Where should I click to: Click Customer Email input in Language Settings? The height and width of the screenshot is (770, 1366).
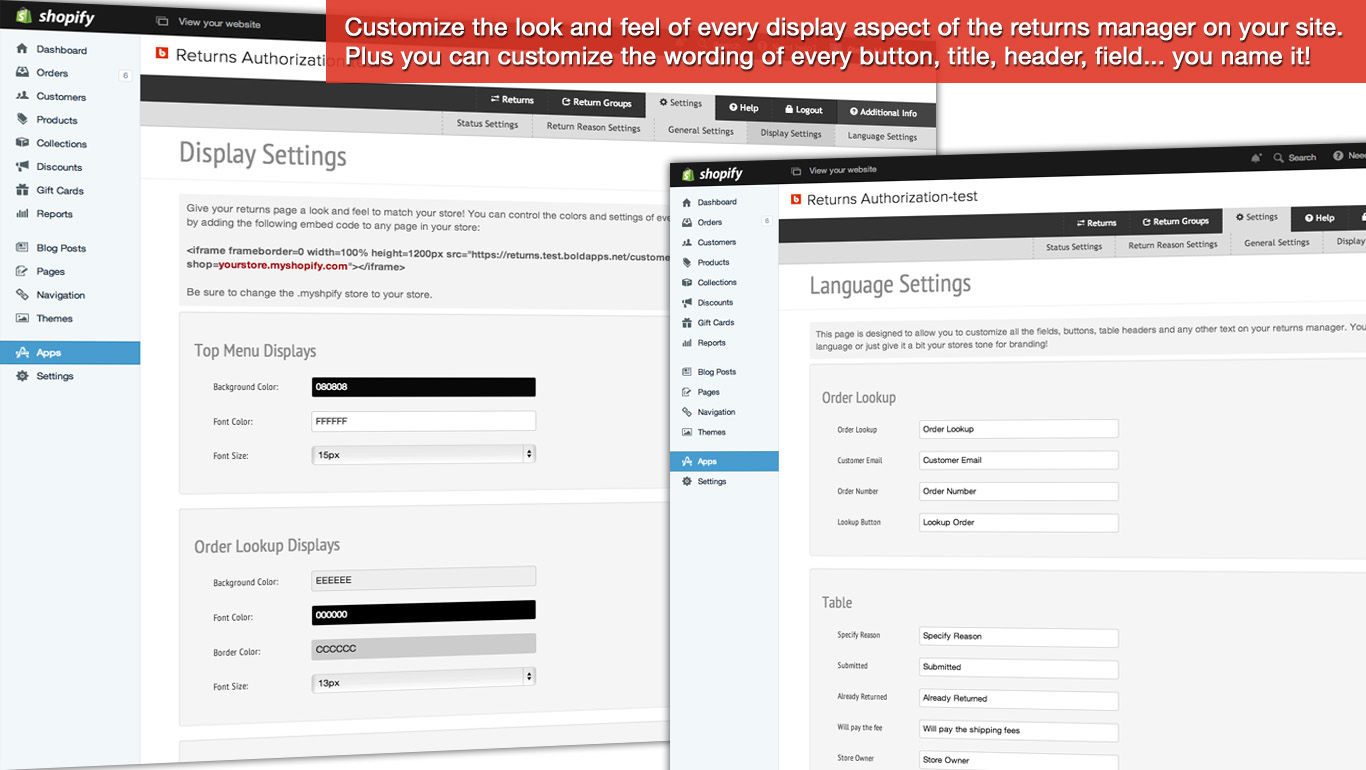(1018, 460)
